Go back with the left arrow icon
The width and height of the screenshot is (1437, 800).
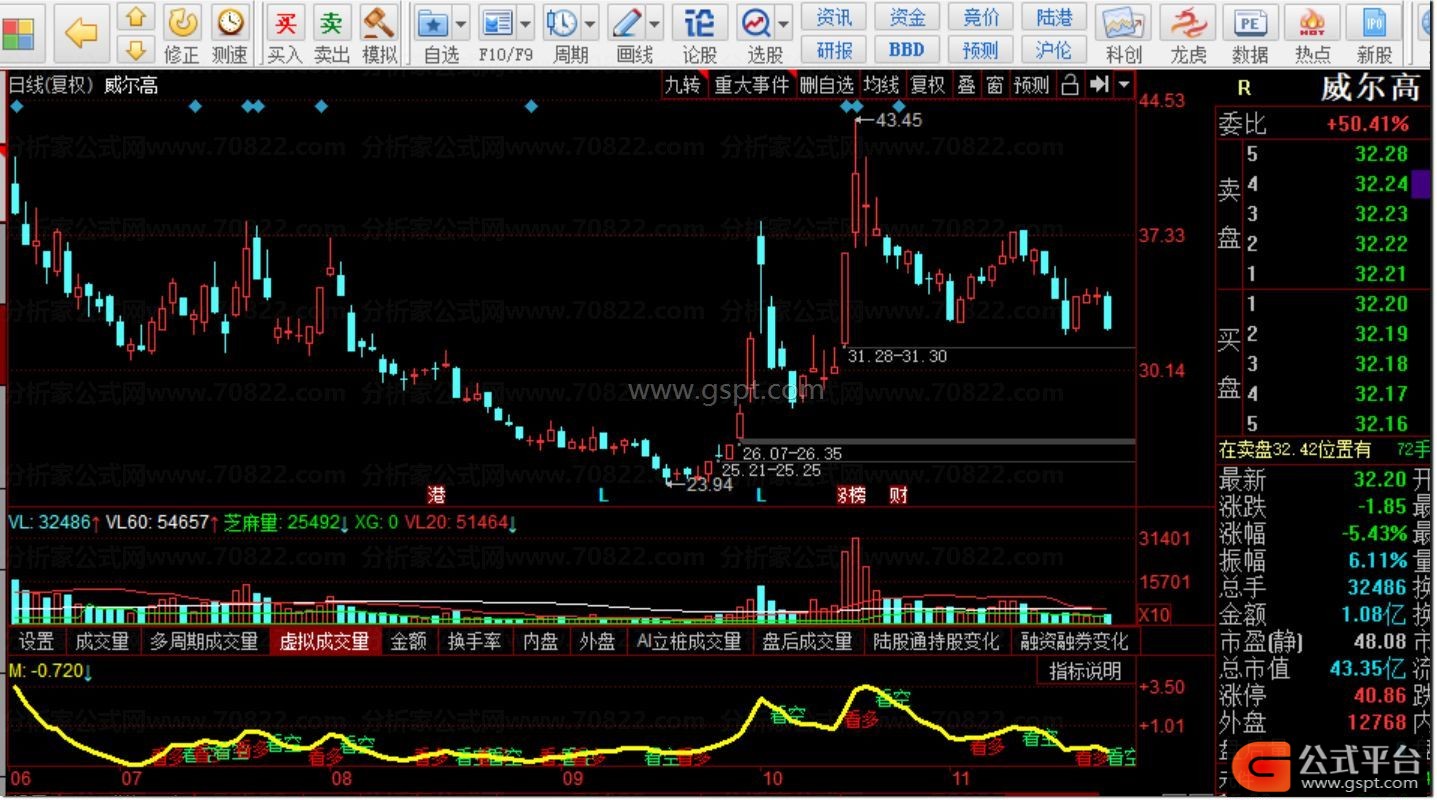(x=81, y=32)
